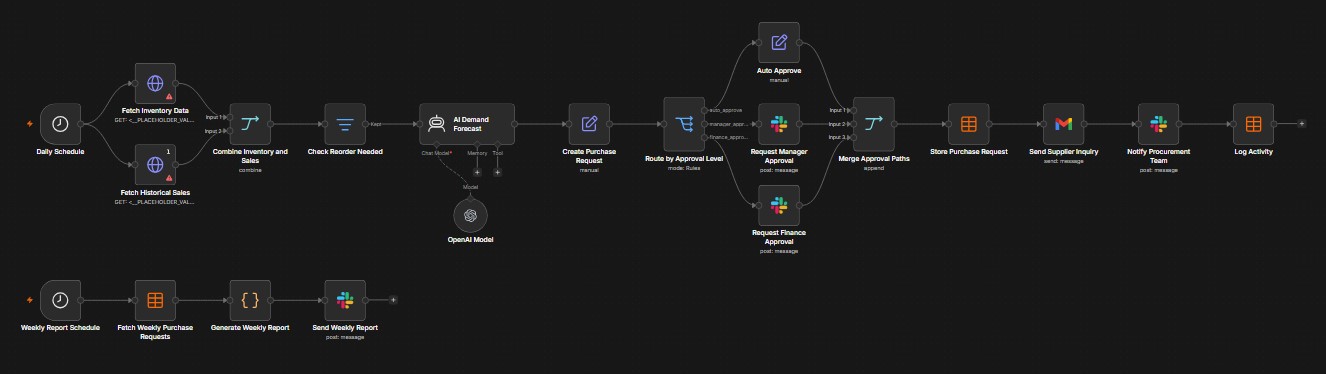Select the Route by Approval Level switch node
The width and height of the screenshot is (1326, 374).
(x=684, y=124)
